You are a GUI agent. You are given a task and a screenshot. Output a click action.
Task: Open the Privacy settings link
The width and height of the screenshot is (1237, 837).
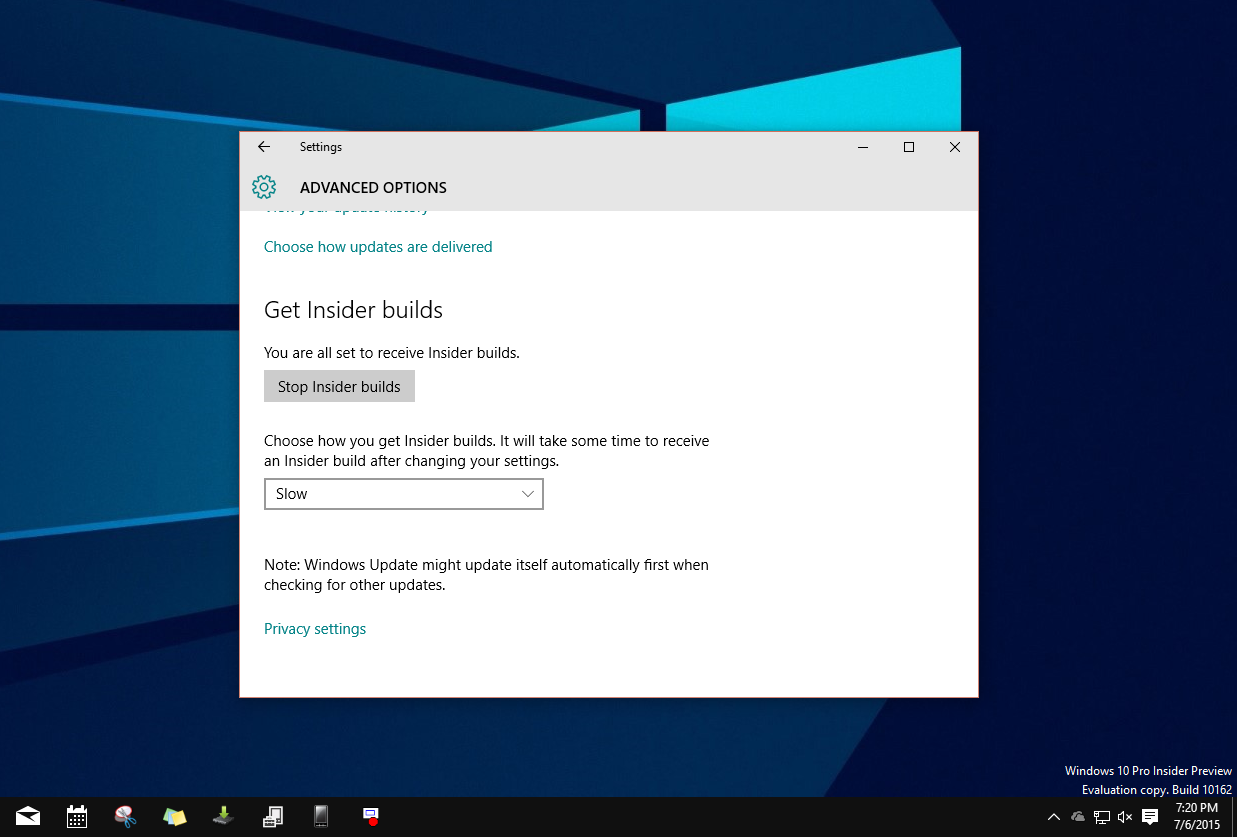tap(315, 629)
